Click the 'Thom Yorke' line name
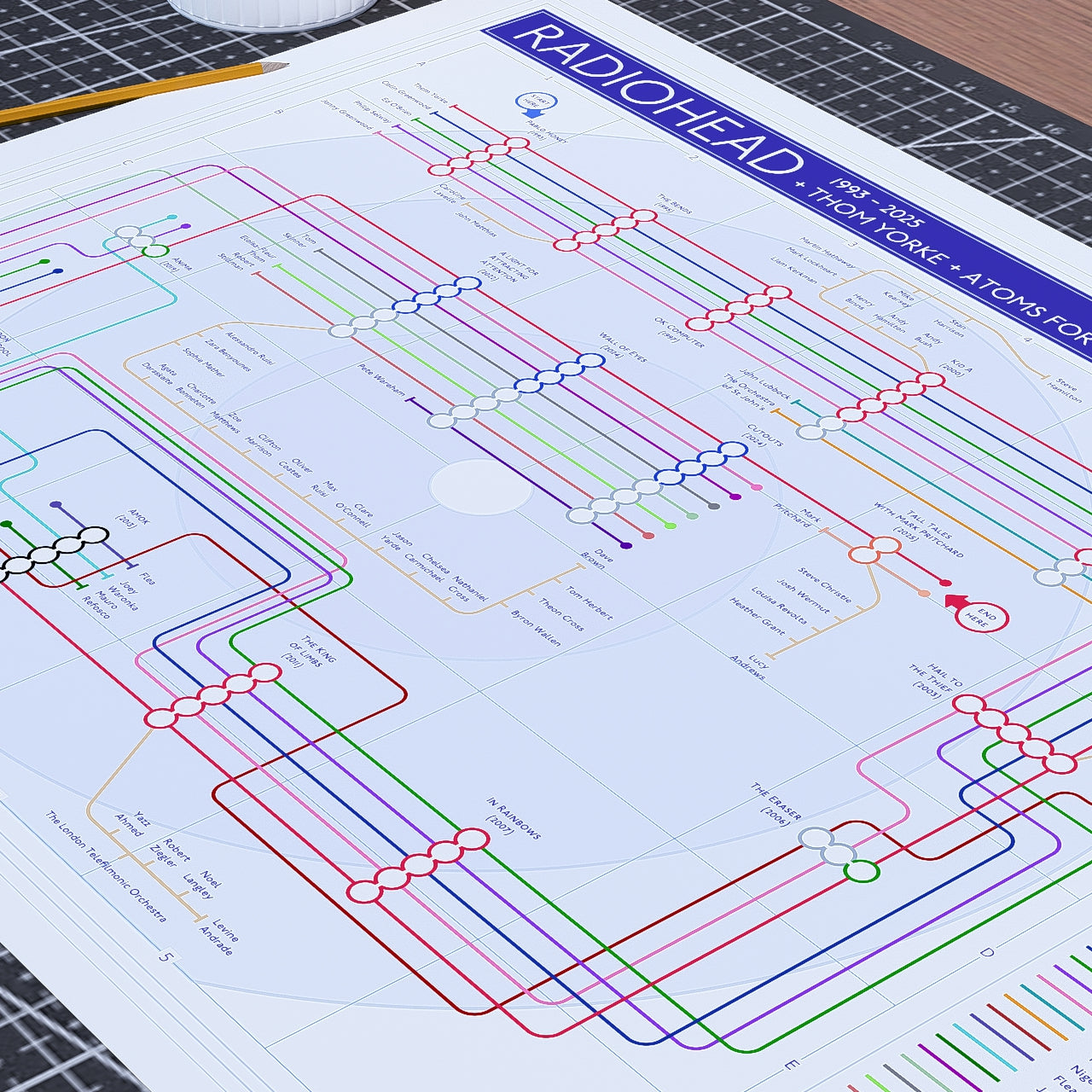Viewport: 1092px width, 1092px height. pos(431,93)
